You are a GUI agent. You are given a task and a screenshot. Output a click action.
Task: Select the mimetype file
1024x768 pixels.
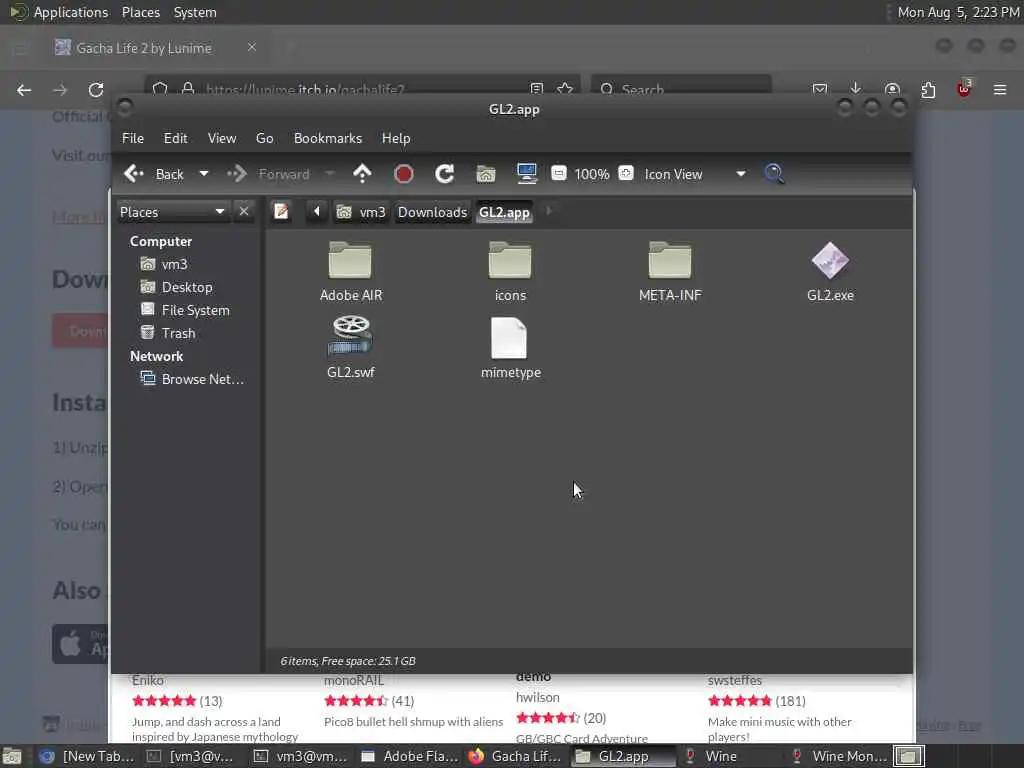510,347
